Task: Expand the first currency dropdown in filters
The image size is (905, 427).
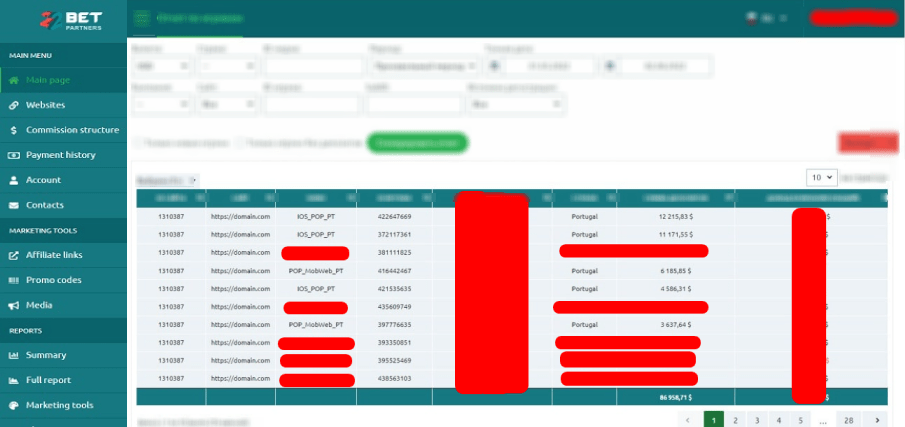Action: coord(162,66)
